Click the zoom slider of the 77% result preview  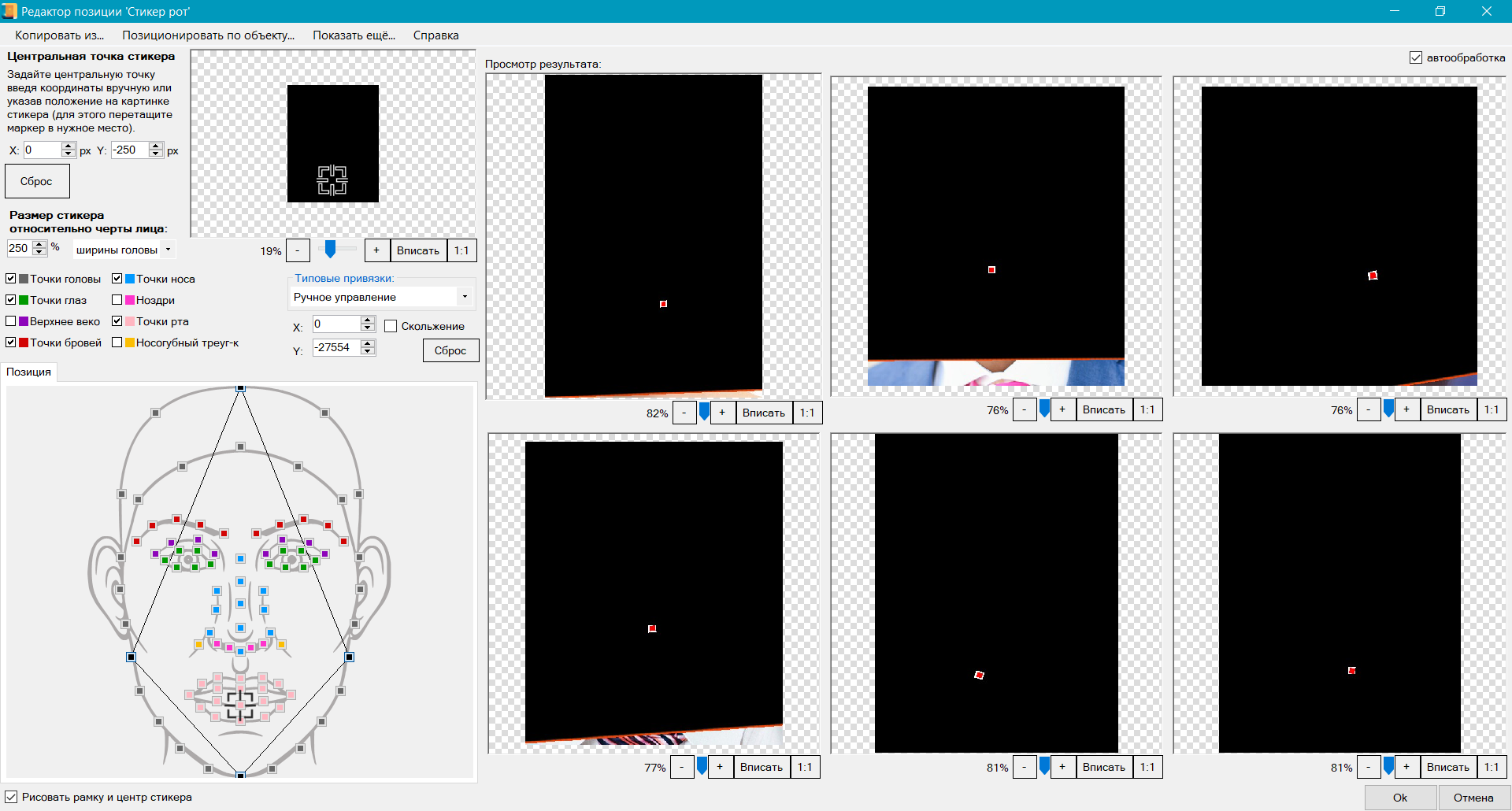coord(702,765)
